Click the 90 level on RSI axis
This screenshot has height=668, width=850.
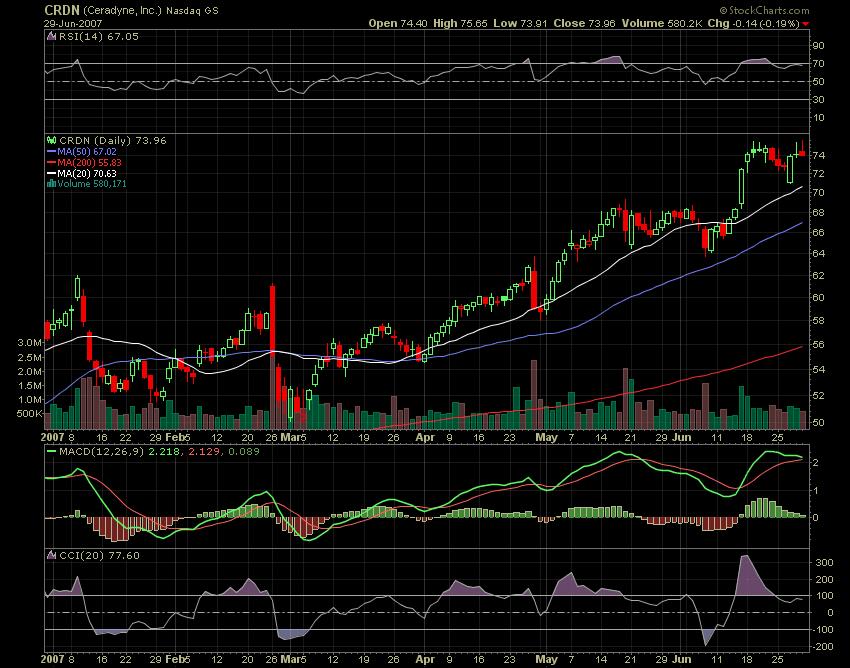tap(818, 46)
